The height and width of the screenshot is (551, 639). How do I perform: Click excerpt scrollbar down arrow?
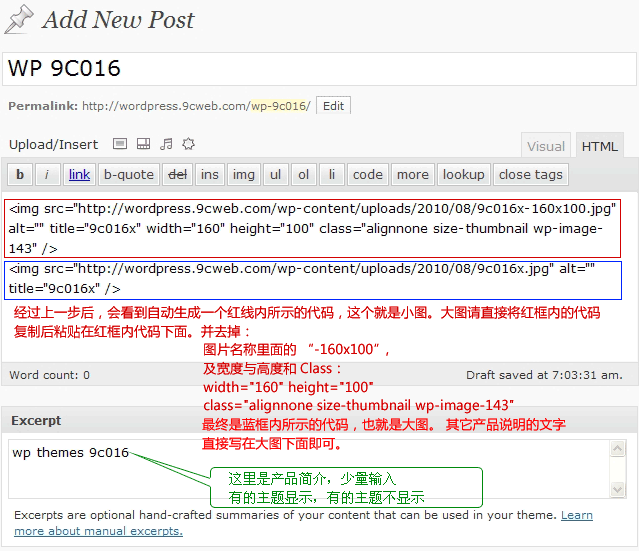(617, 489)
